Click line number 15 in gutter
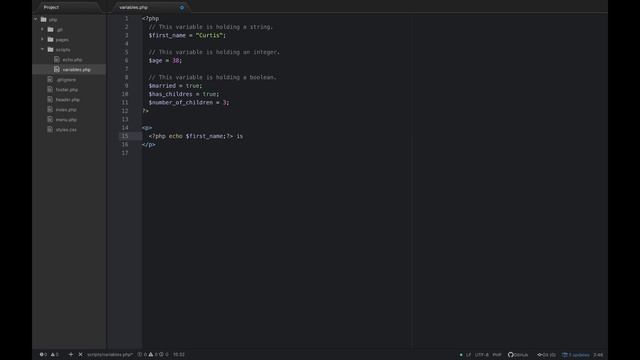Image resolution: width=640 pixels, height=360 pixels. pos(125,136)
